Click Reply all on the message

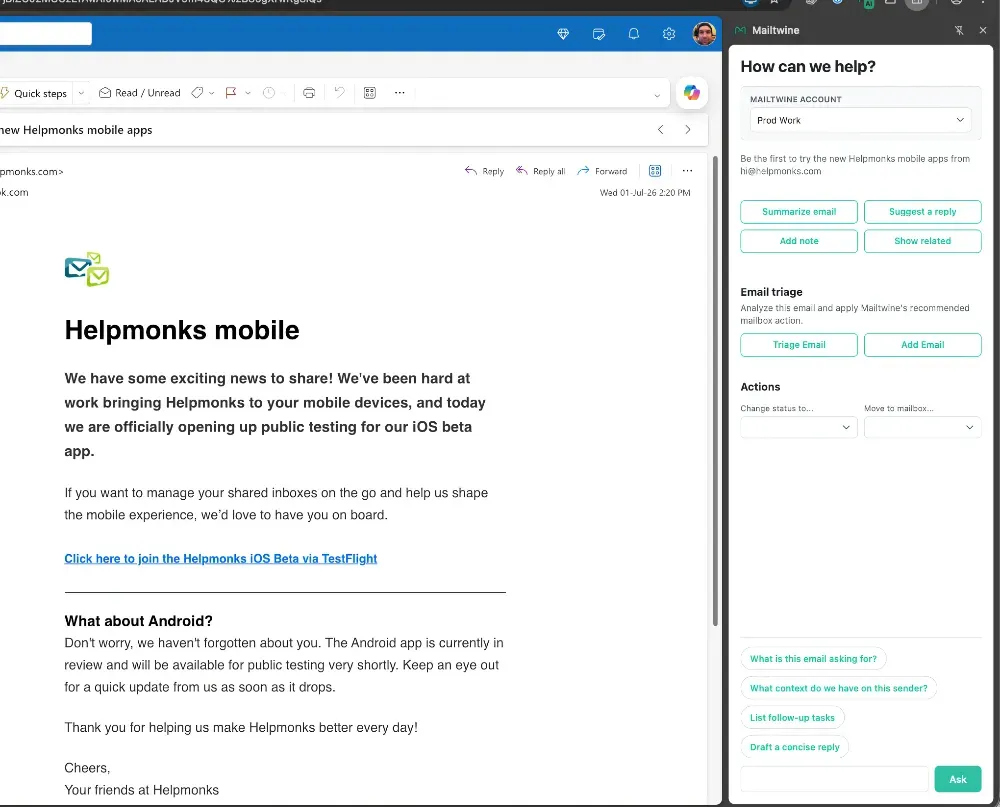(540, 171)
